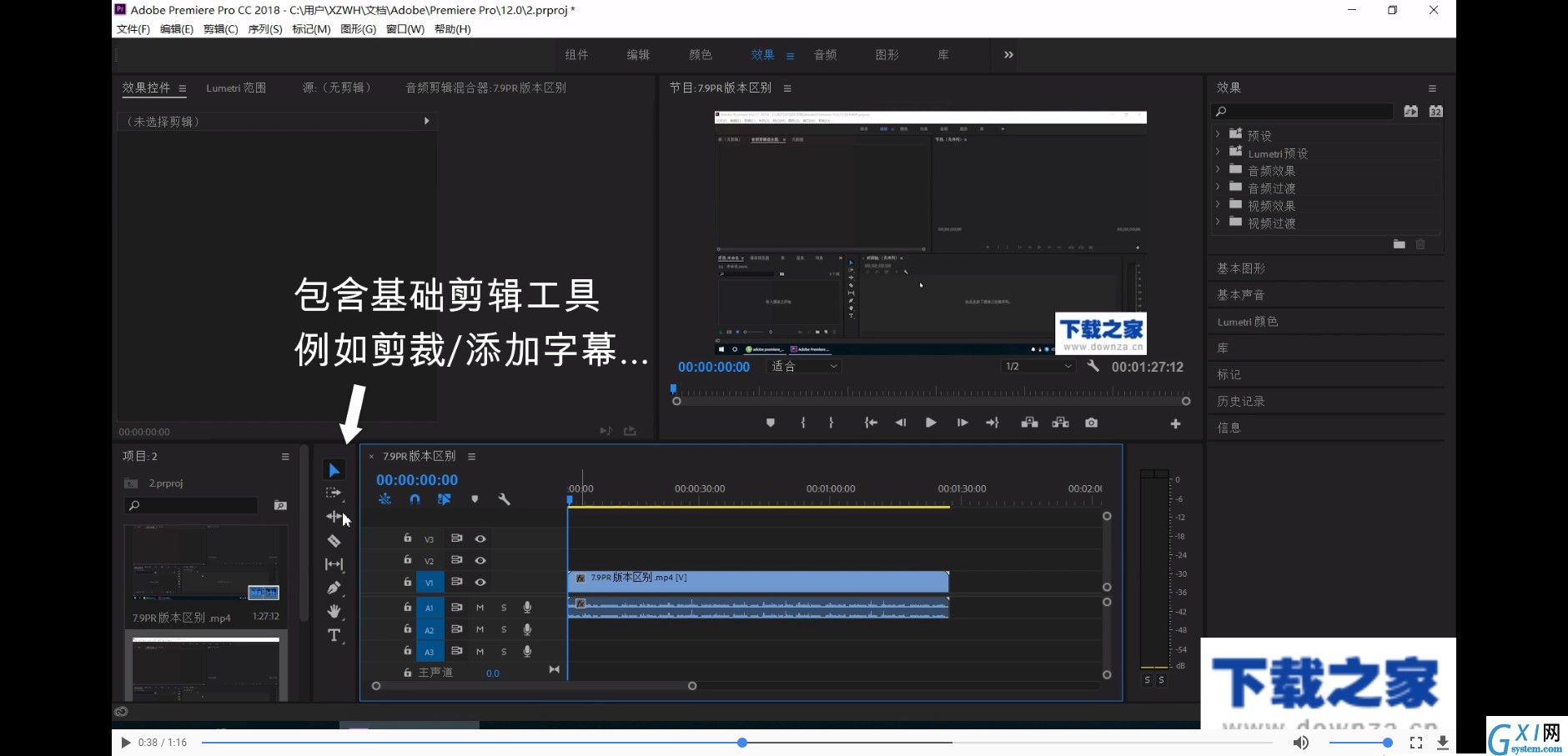
Task: Go to in point
Action: [x=871, y=423]
